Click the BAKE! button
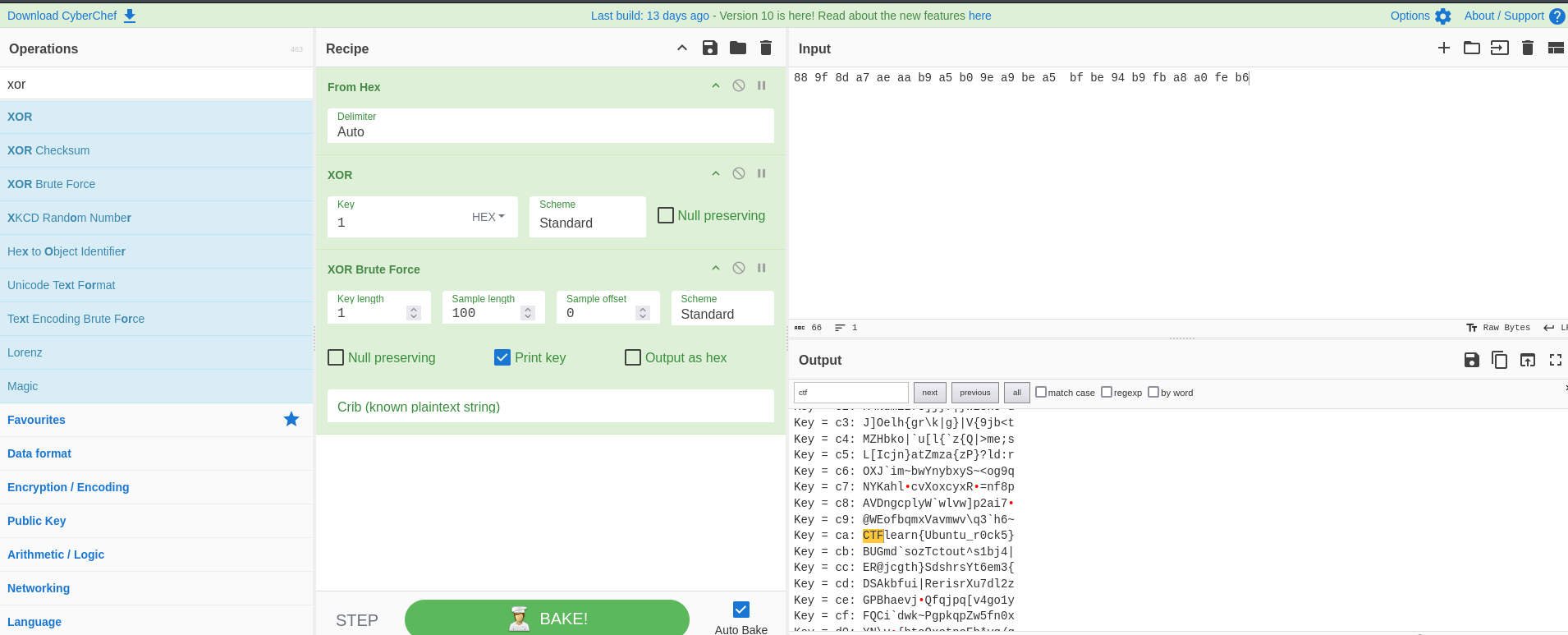Screen dimensions: 1568x635 [x=547, y=618]
